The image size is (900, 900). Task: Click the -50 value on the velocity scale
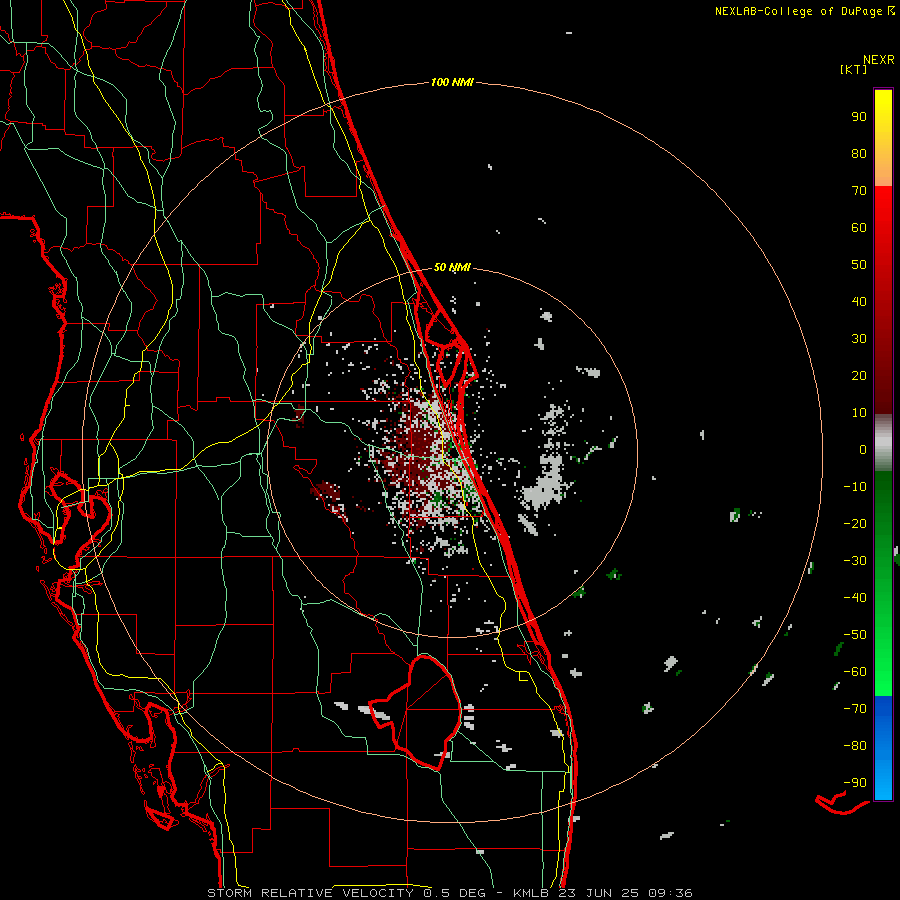pyautogui.click(x=855, y=635)
